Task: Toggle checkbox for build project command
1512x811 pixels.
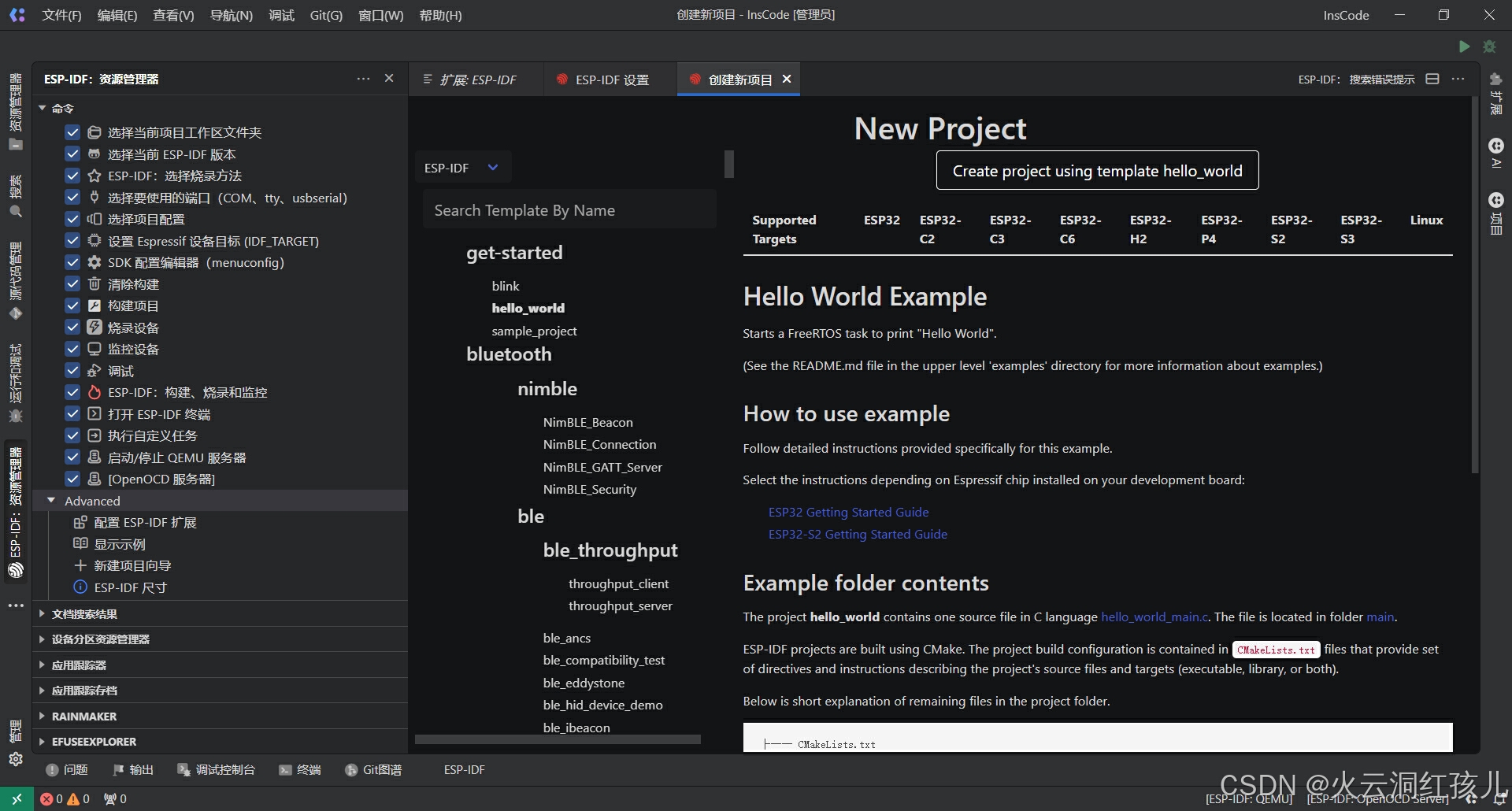Action: point(72,306)
